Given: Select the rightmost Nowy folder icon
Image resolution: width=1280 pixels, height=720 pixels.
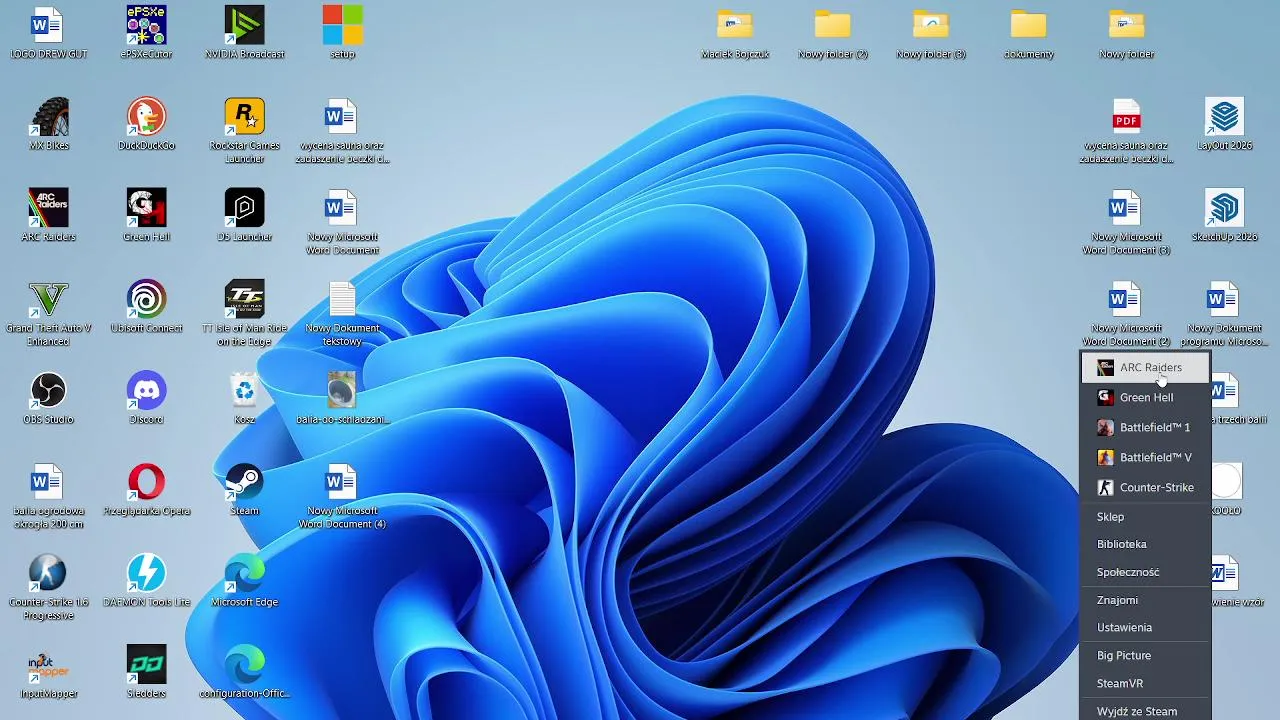Looking at the screenshot, I should 1127,33.
